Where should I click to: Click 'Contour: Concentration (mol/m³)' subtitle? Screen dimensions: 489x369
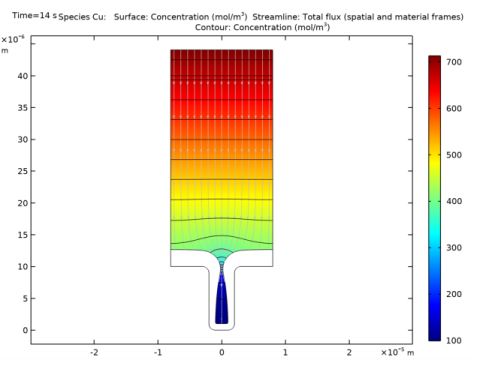(263, 27)
